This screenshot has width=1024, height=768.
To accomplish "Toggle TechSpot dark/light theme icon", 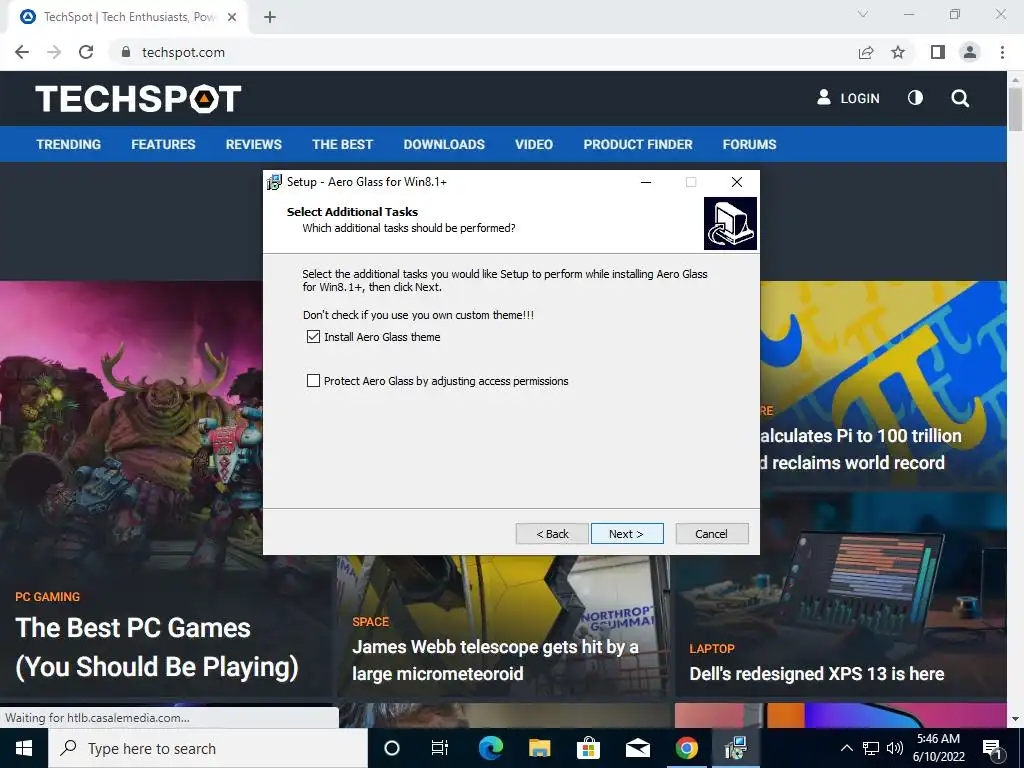I will tap(916, 98).
